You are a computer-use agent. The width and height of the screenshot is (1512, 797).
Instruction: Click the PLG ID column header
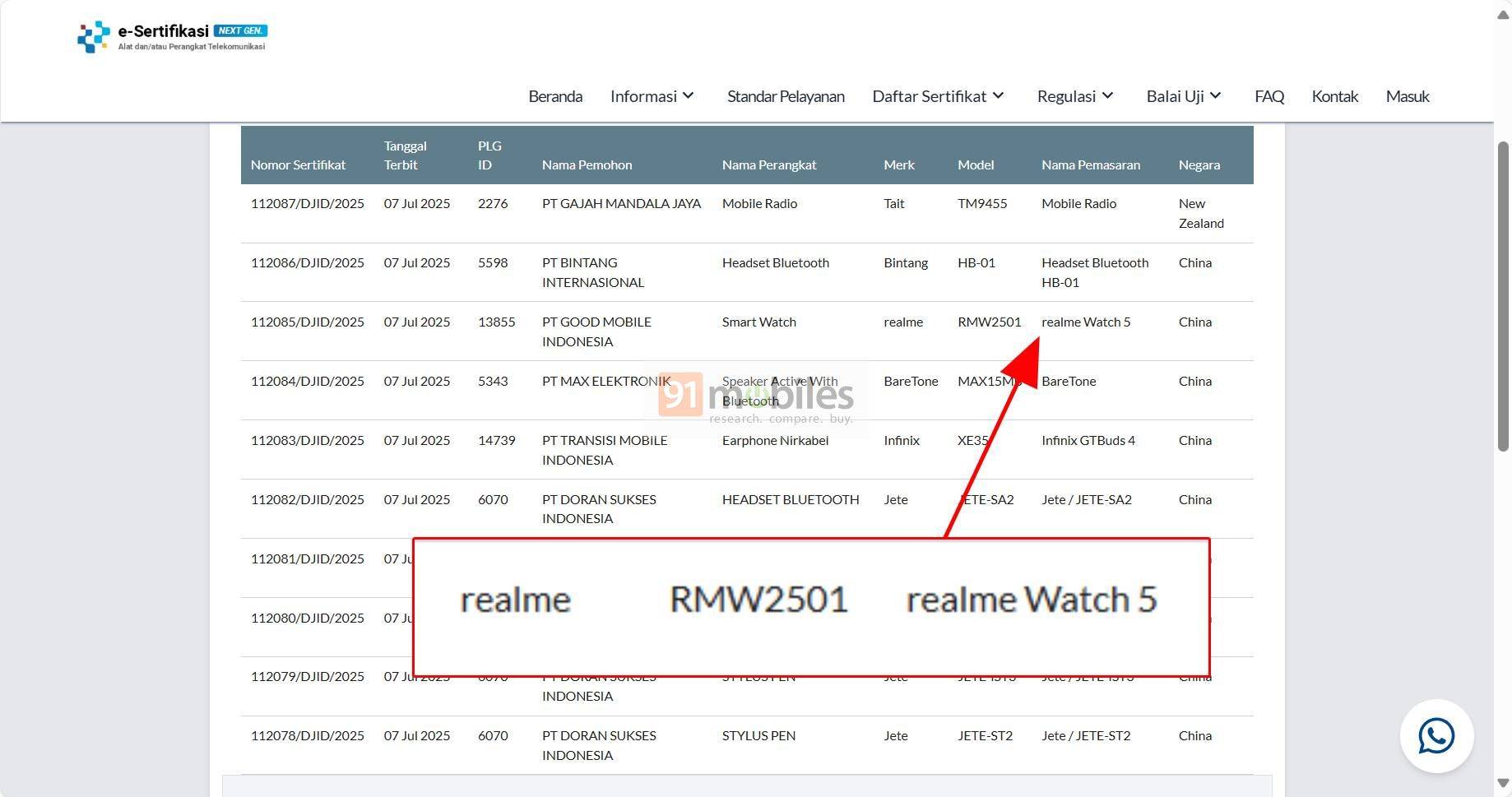pos(489,155)
